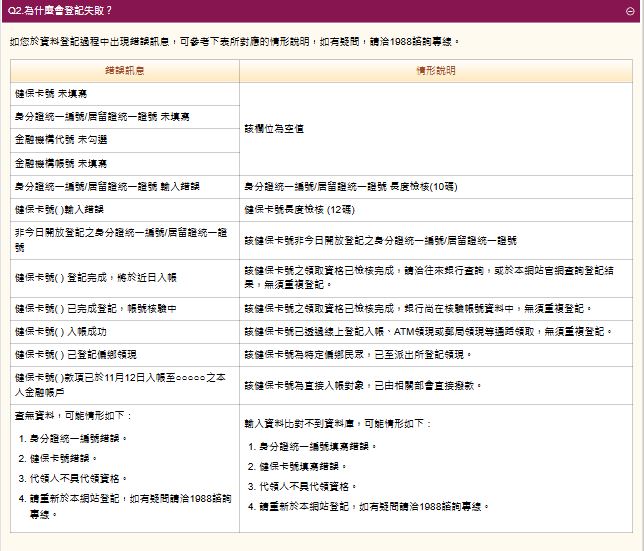Screen dimensions: 644x551
Task: Click '4. 請重新於本網站登記' in 情形說明 column
Action: [368, 507]
